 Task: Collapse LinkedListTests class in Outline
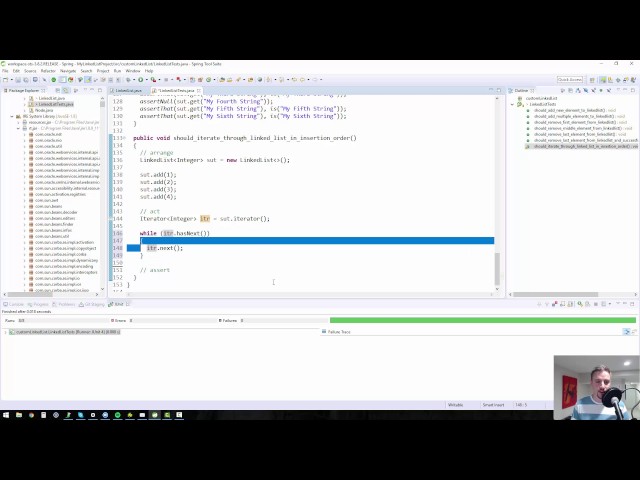pyautogui.click(x=513, y=104)
